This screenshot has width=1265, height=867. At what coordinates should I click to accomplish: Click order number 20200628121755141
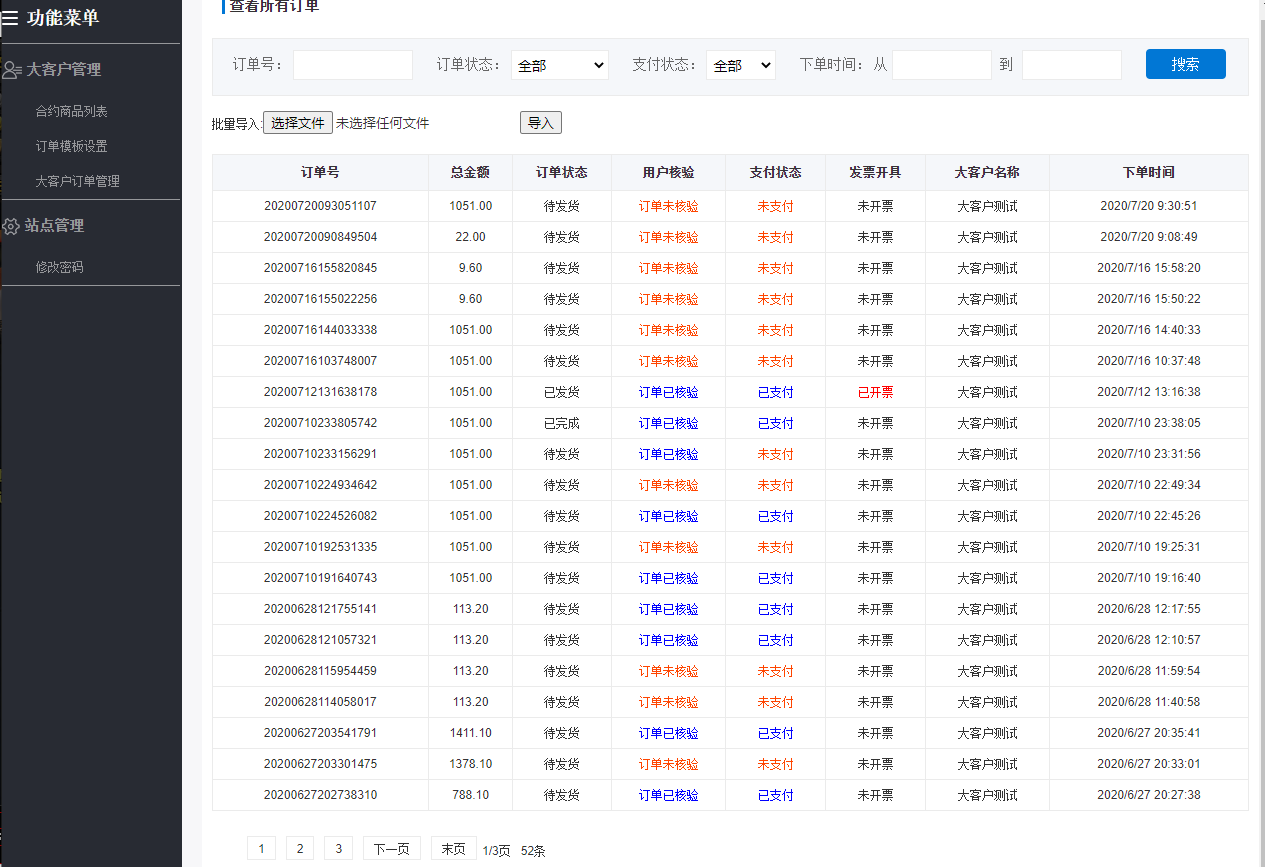[x=320, y=609]
